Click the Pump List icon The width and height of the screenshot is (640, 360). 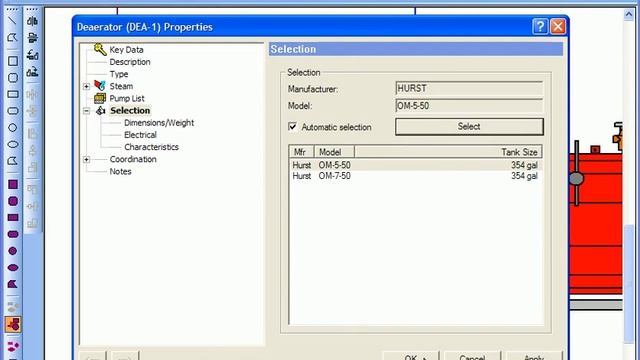point(100,98)
